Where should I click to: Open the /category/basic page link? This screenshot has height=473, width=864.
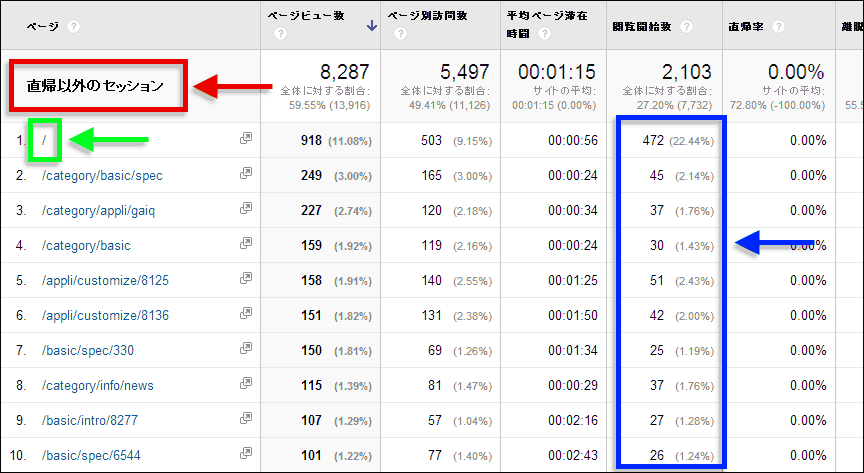coord(86,245)
